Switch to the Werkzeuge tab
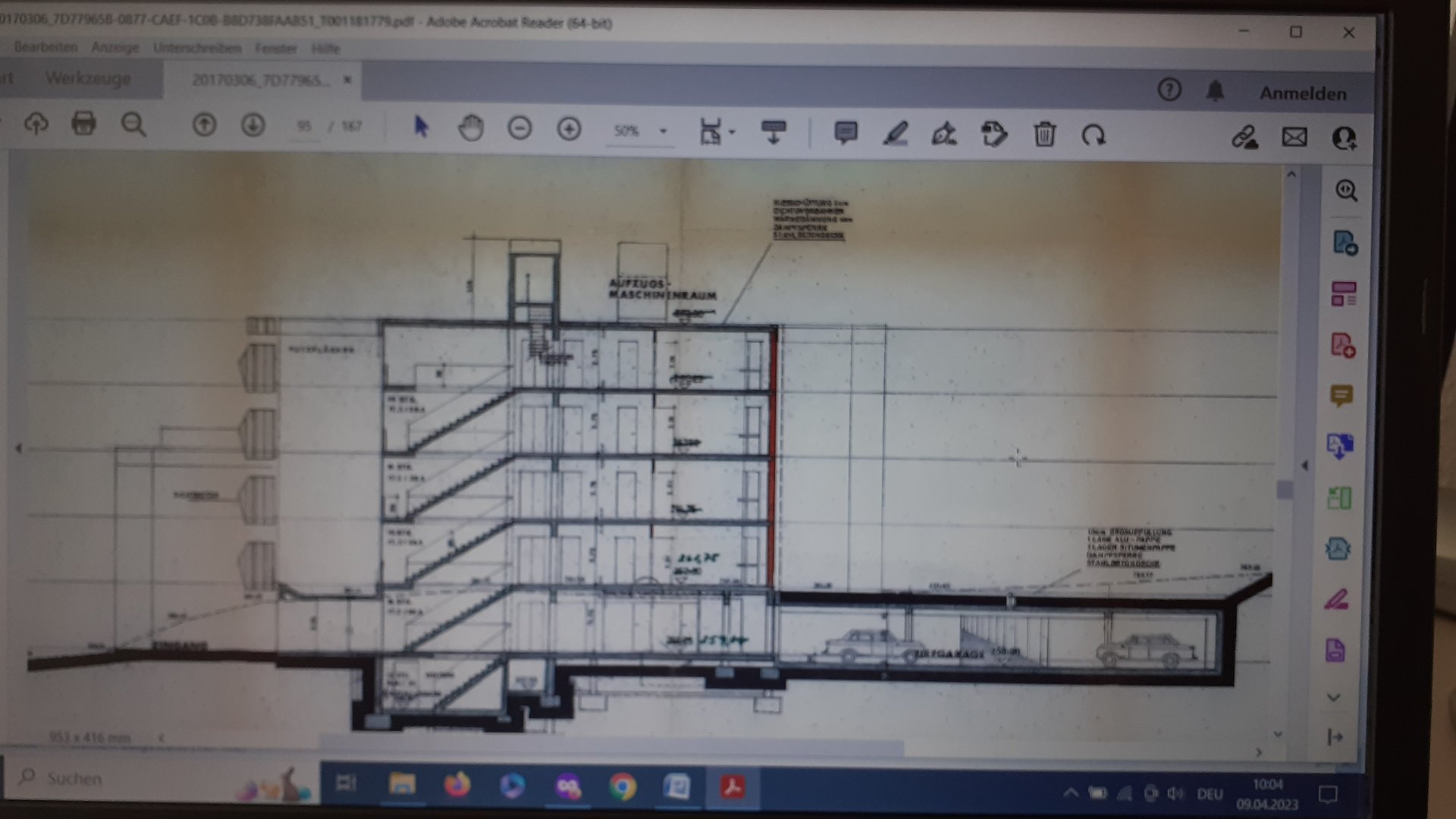Image resolution: width=1456 pixels, height=819 pixels. 88,79
